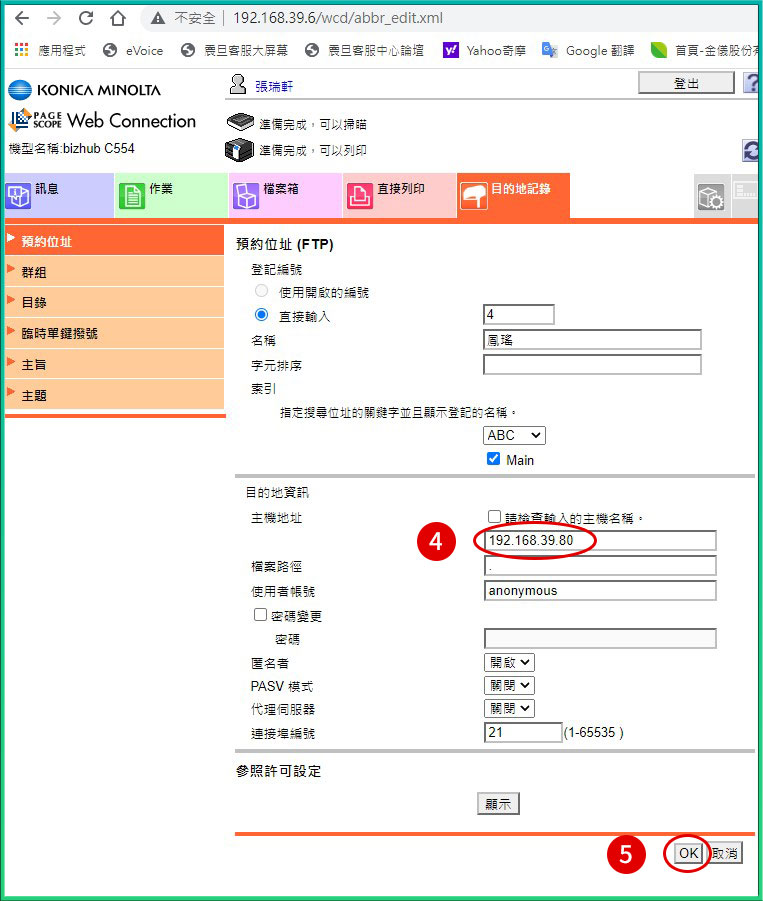This screenshot has height=901, width=763.
Task: Toggle the 密碼變更 checkbox
Action: tap(260, 615)
